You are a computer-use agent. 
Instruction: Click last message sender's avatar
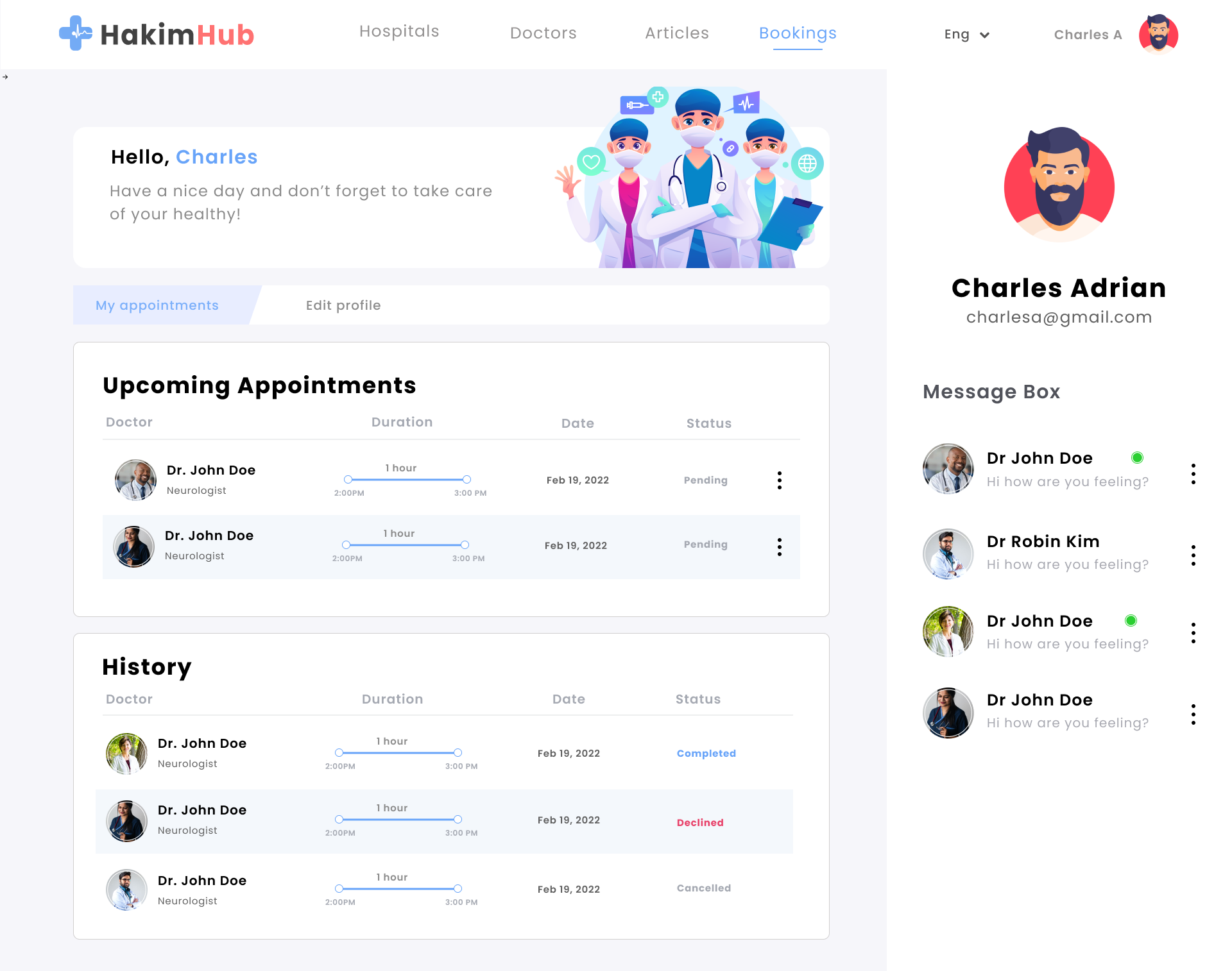coord(948,713)
